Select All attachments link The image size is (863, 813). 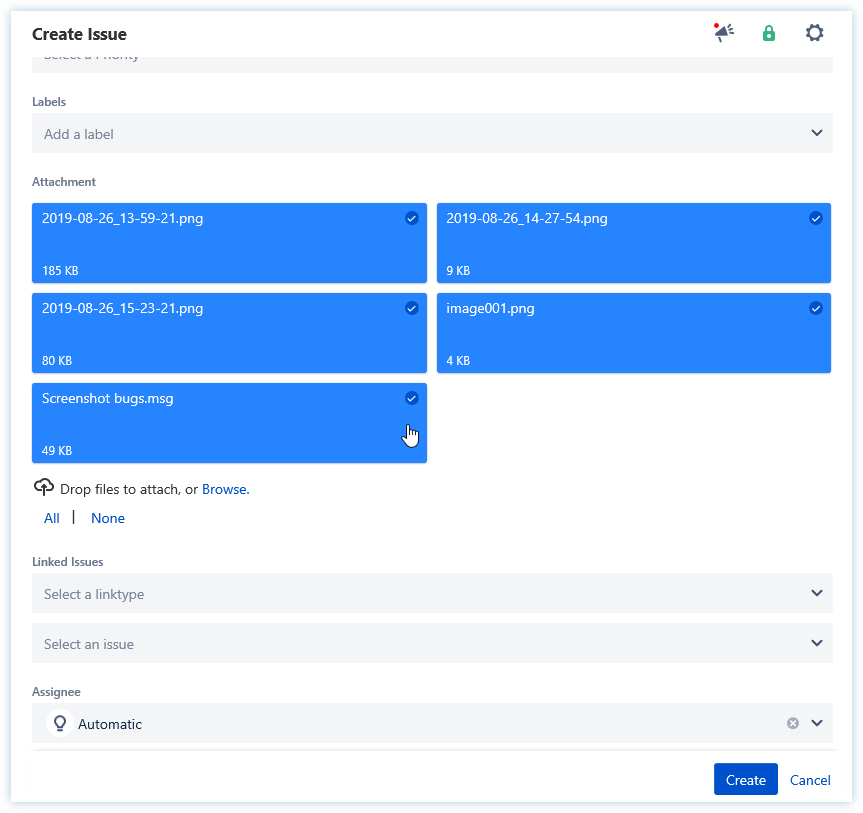[52, 518]
